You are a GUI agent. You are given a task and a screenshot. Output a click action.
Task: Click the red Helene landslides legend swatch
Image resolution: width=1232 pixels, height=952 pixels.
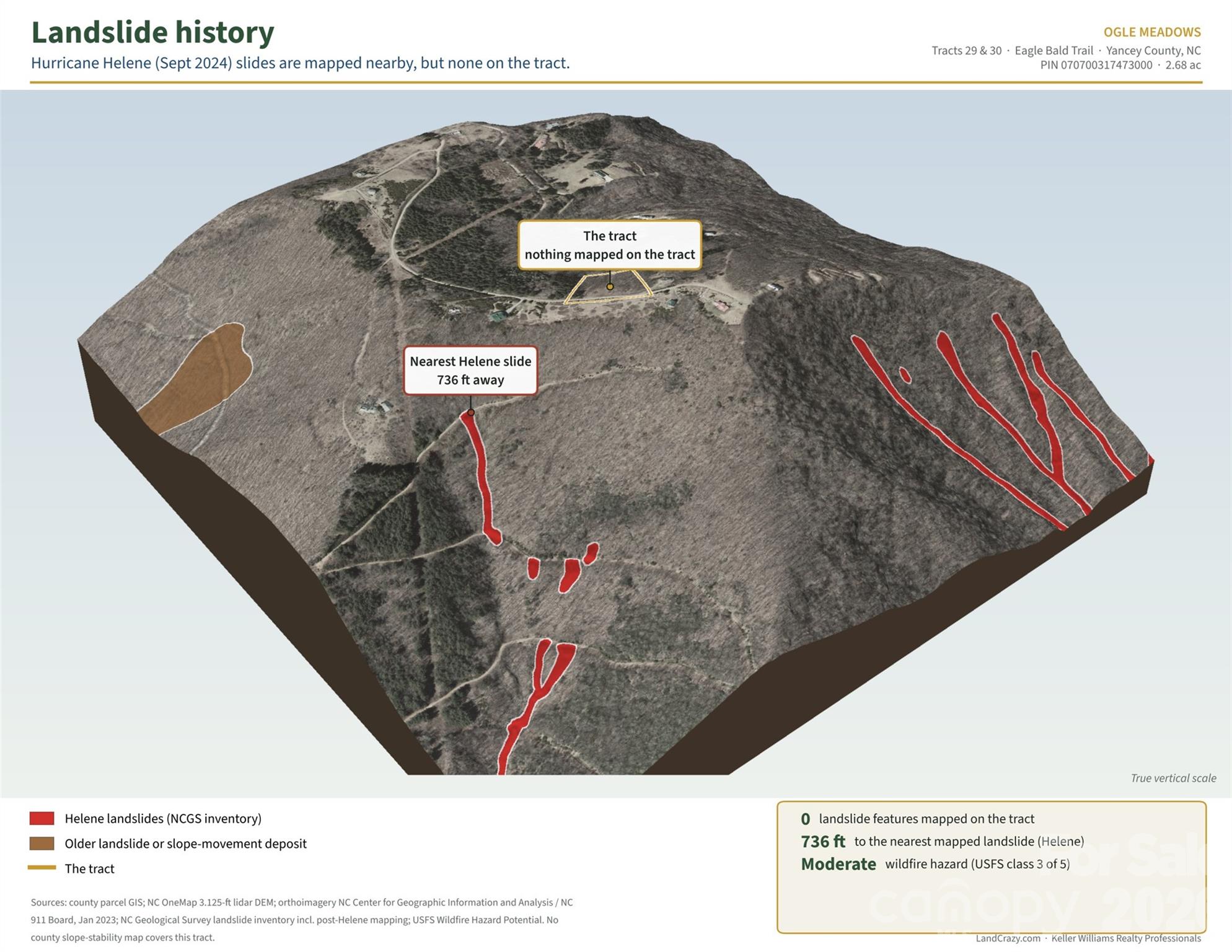click(x=42, y=818)
